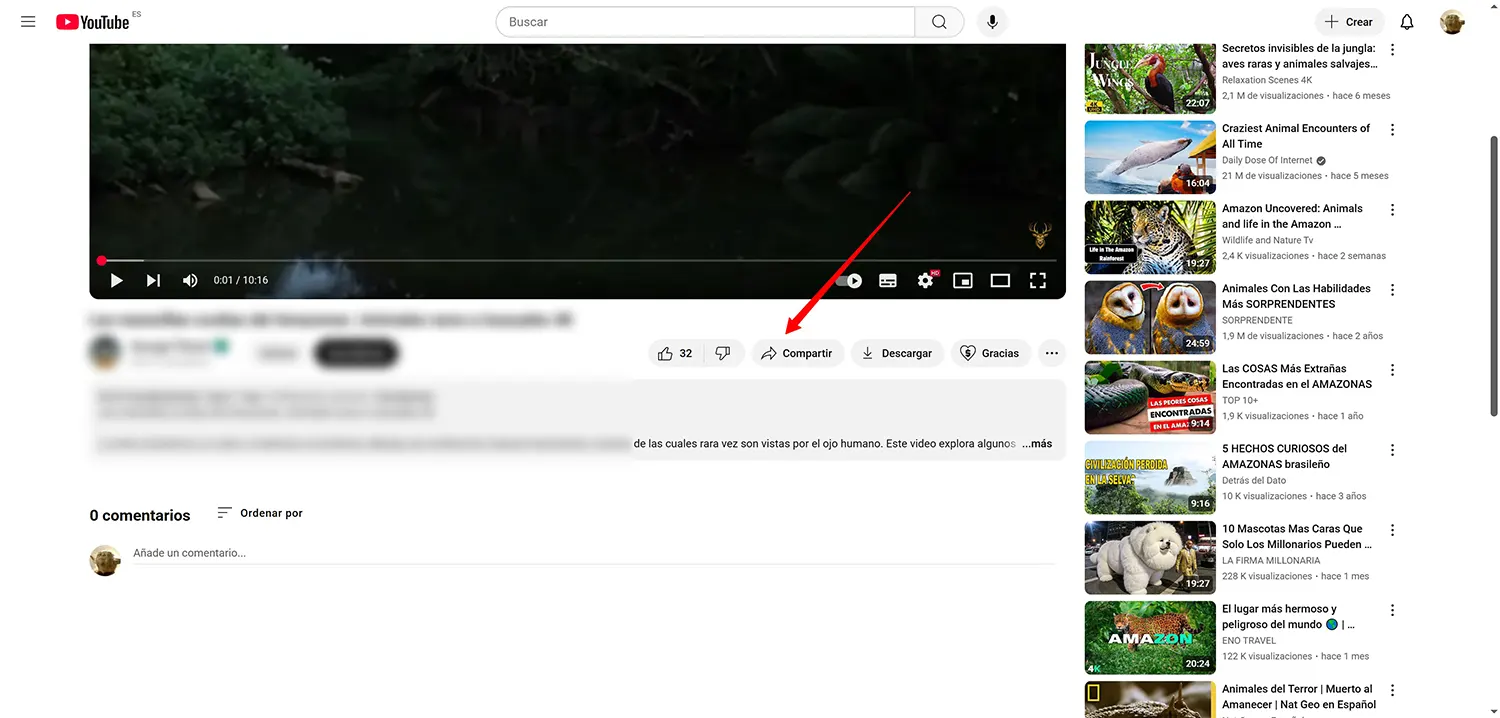Open the video's three-dot more actions menu
1500x718 pixels.
point(1051,353)
